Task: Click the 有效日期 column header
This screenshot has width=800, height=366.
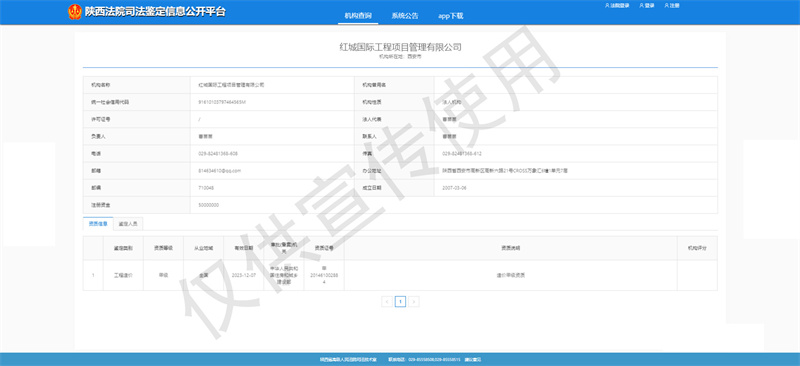Action: coord(244,248)
